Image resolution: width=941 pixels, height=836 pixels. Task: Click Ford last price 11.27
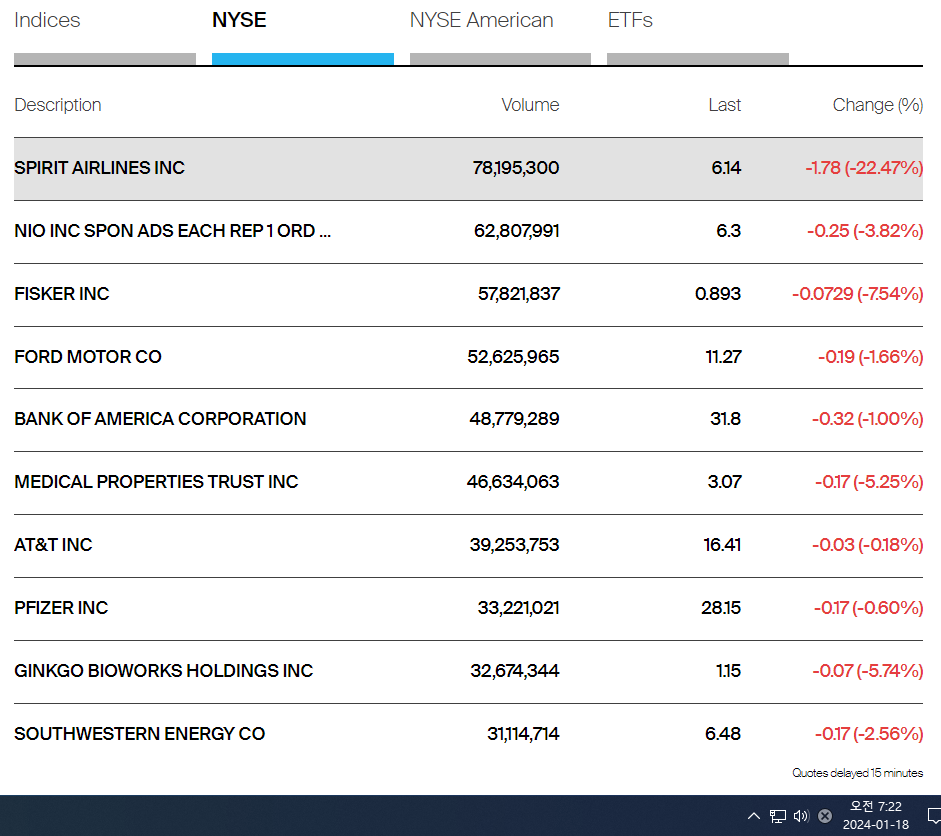click(x=723, y=357)
